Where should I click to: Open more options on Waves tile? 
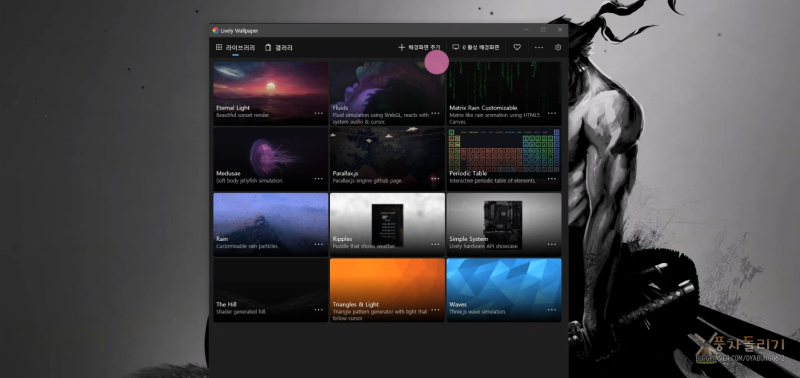point(552,310)
